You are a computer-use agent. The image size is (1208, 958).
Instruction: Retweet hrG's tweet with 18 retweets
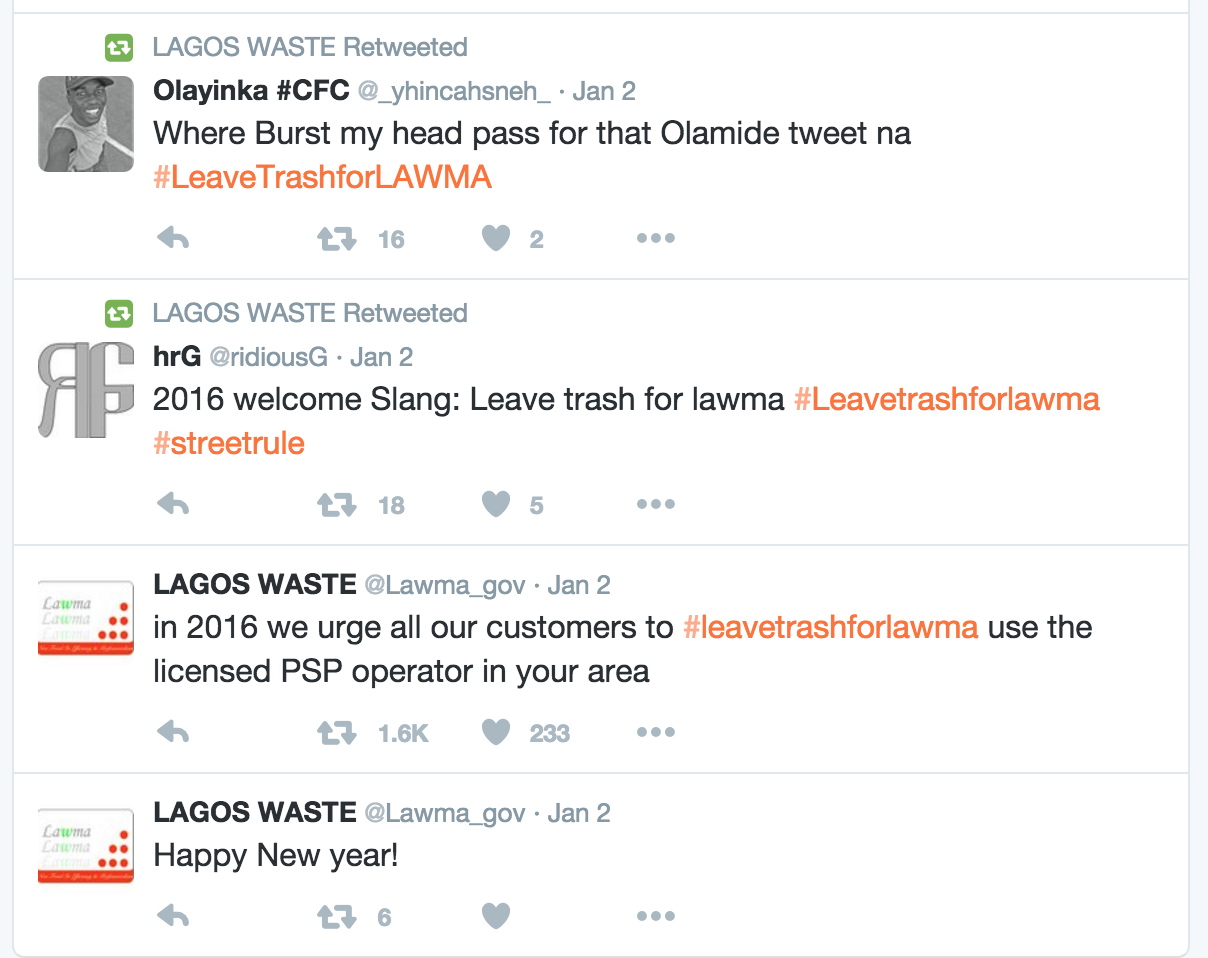(x=337, y=505)
